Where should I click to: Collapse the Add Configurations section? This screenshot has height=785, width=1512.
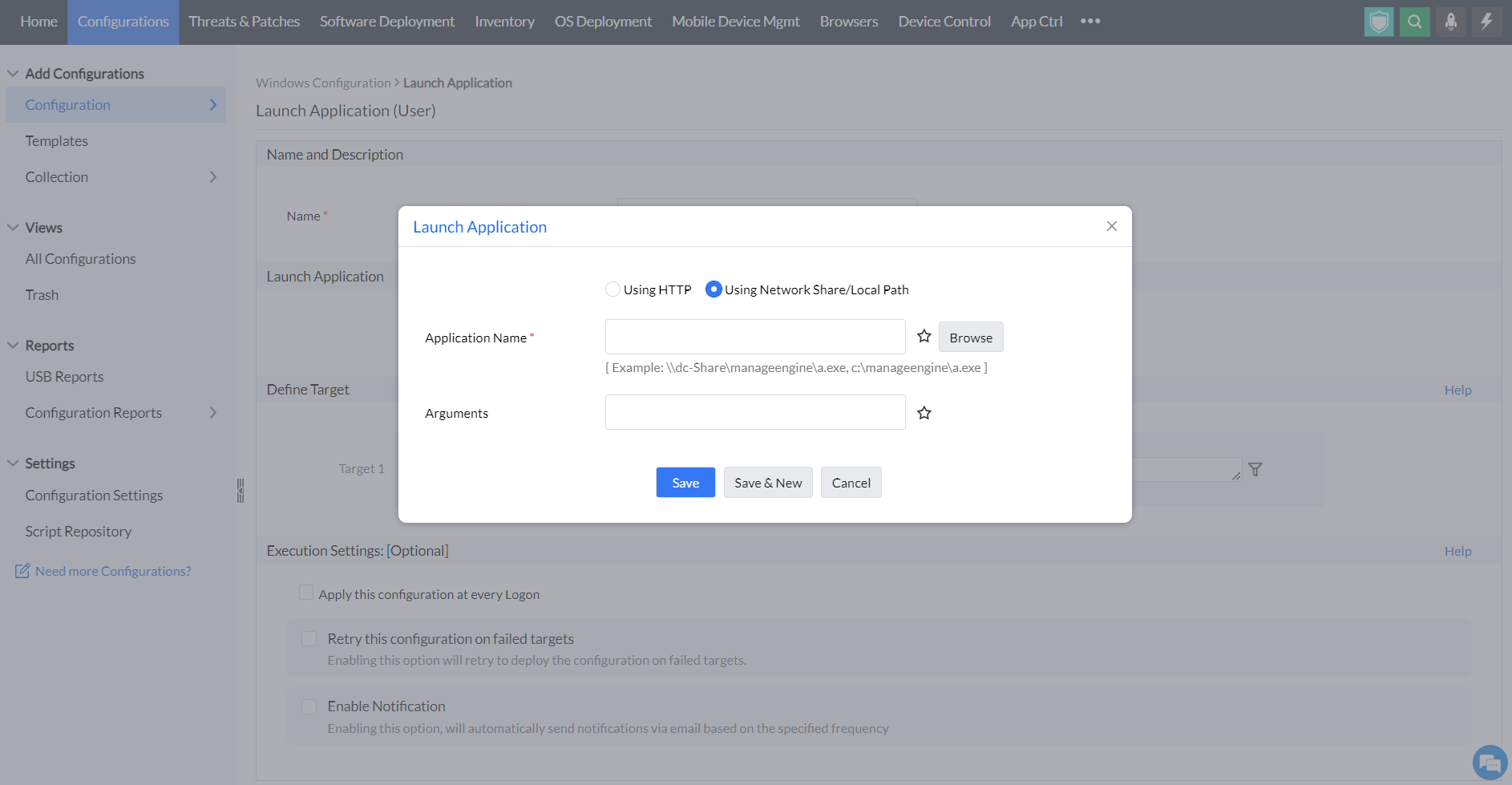[x=13, y=74]
